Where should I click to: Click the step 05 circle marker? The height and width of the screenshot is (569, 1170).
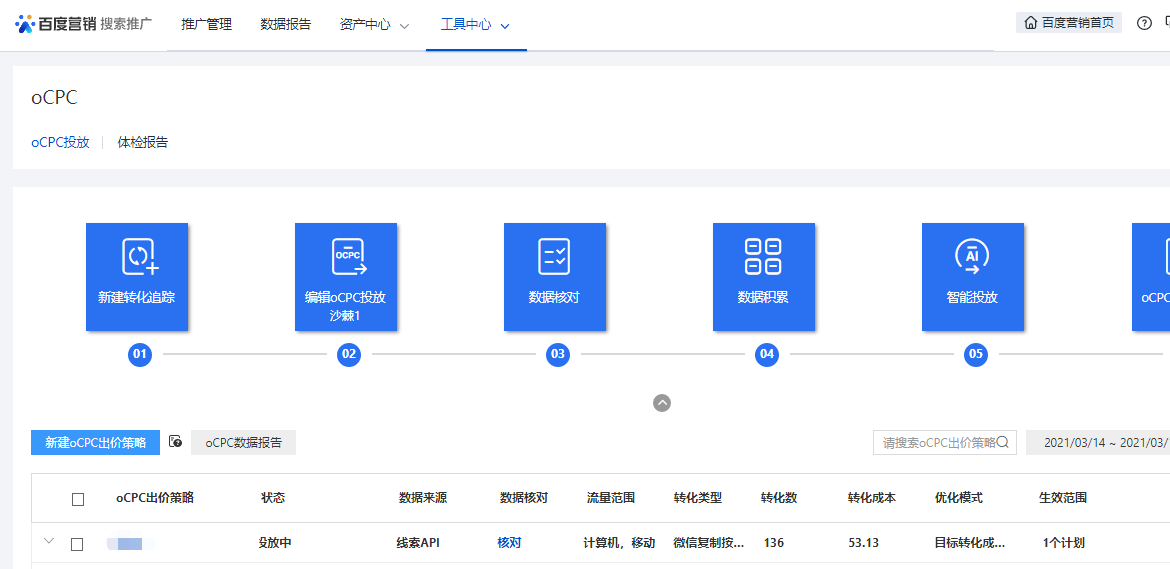(x=975, y=354)
